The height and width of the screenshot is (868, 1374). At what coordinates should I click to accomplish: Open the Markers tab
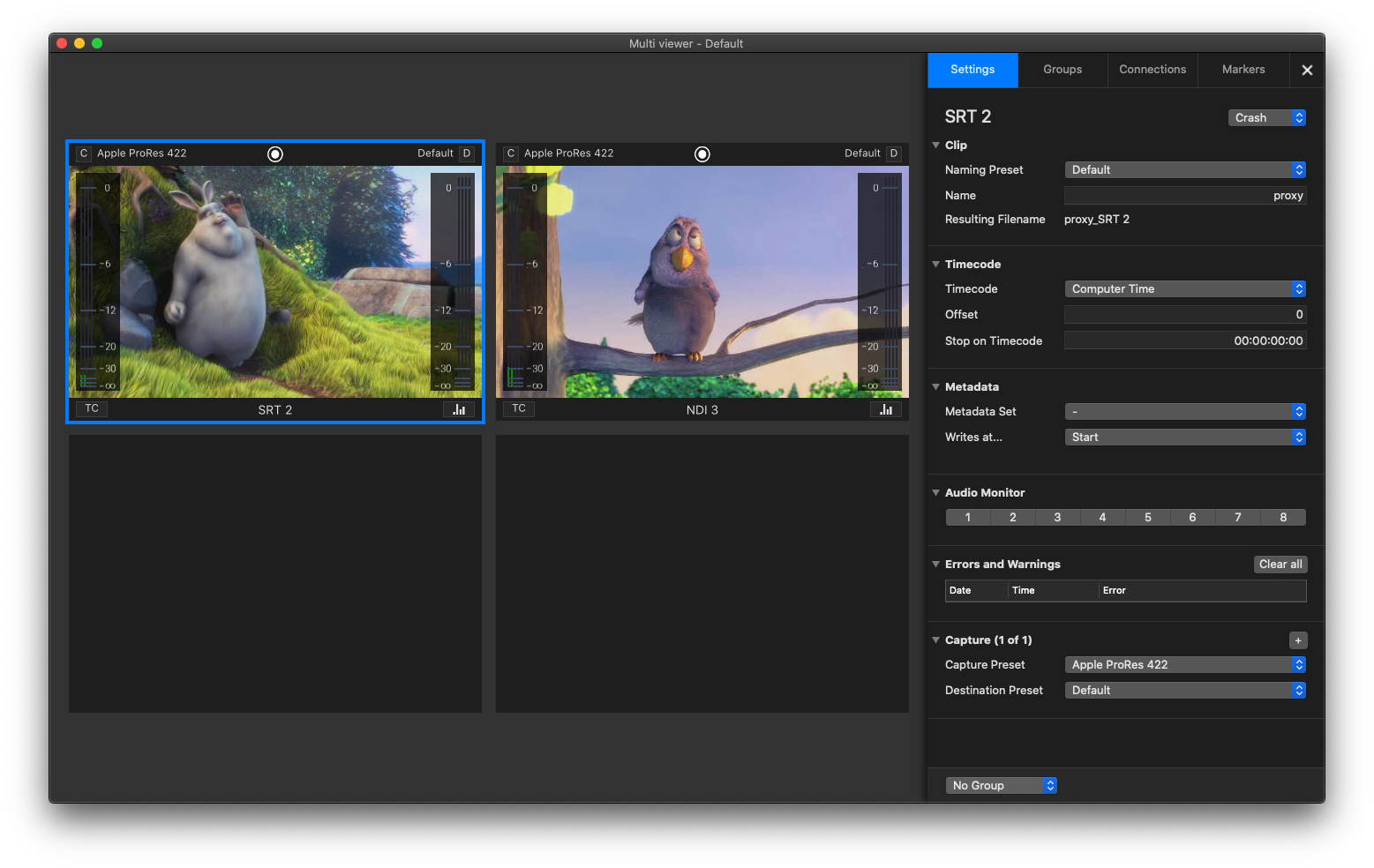(x=1243, y=70)
